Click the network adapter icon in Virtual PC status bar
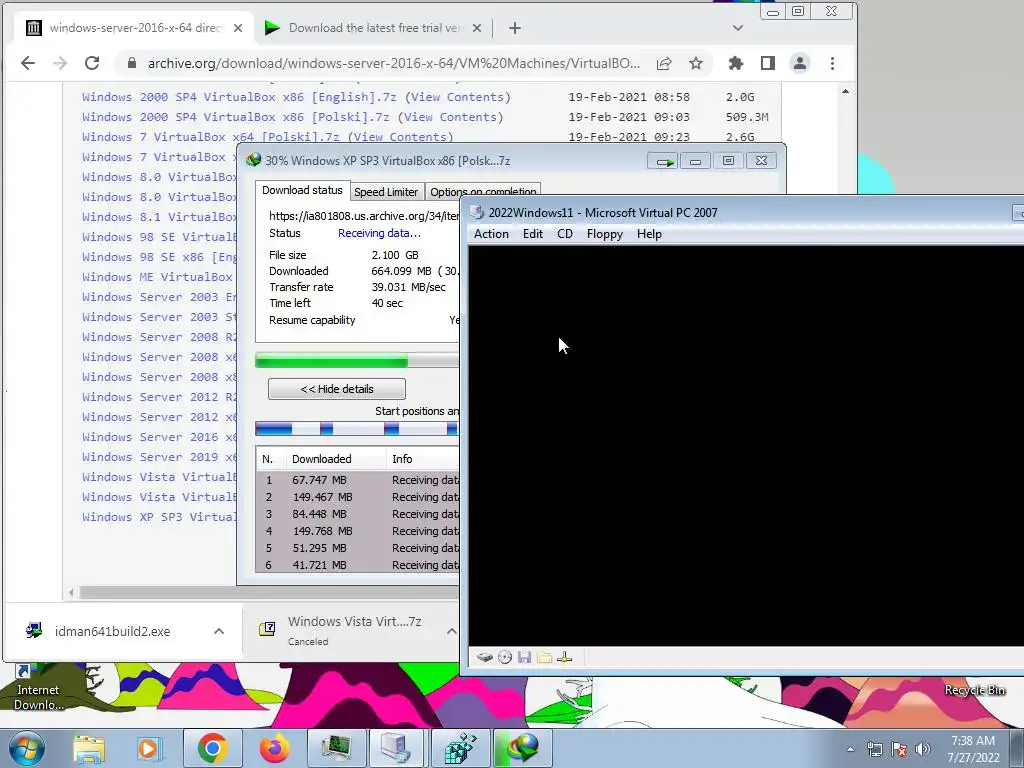This screenshot has width=1024, height=768. pos(565,657)
